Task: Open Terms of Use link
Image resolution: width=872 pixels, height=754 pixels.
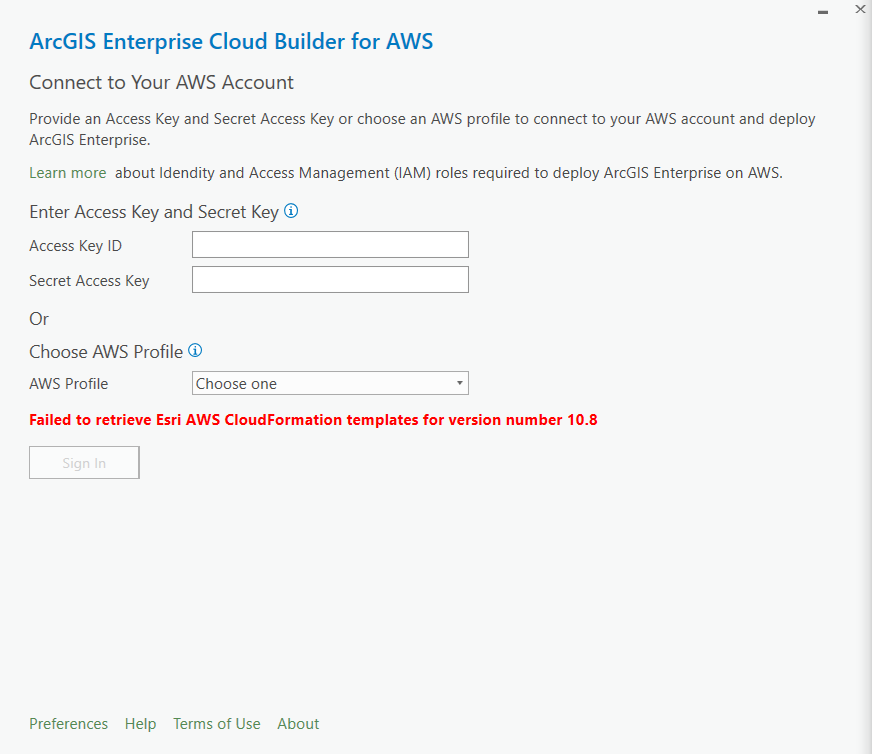Action: coord(216,723)
